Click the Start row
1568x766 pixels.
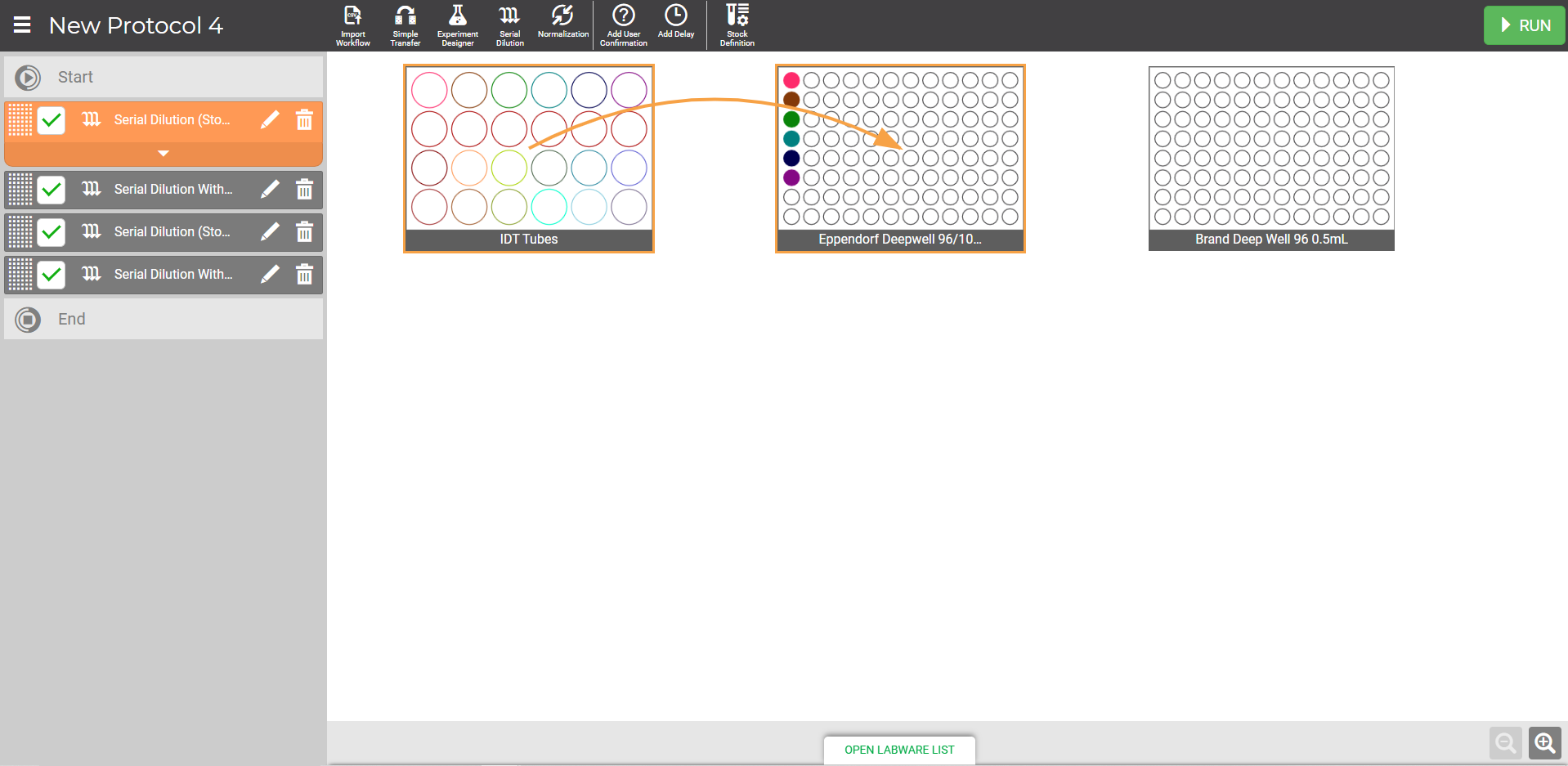[x=164, y=77]
